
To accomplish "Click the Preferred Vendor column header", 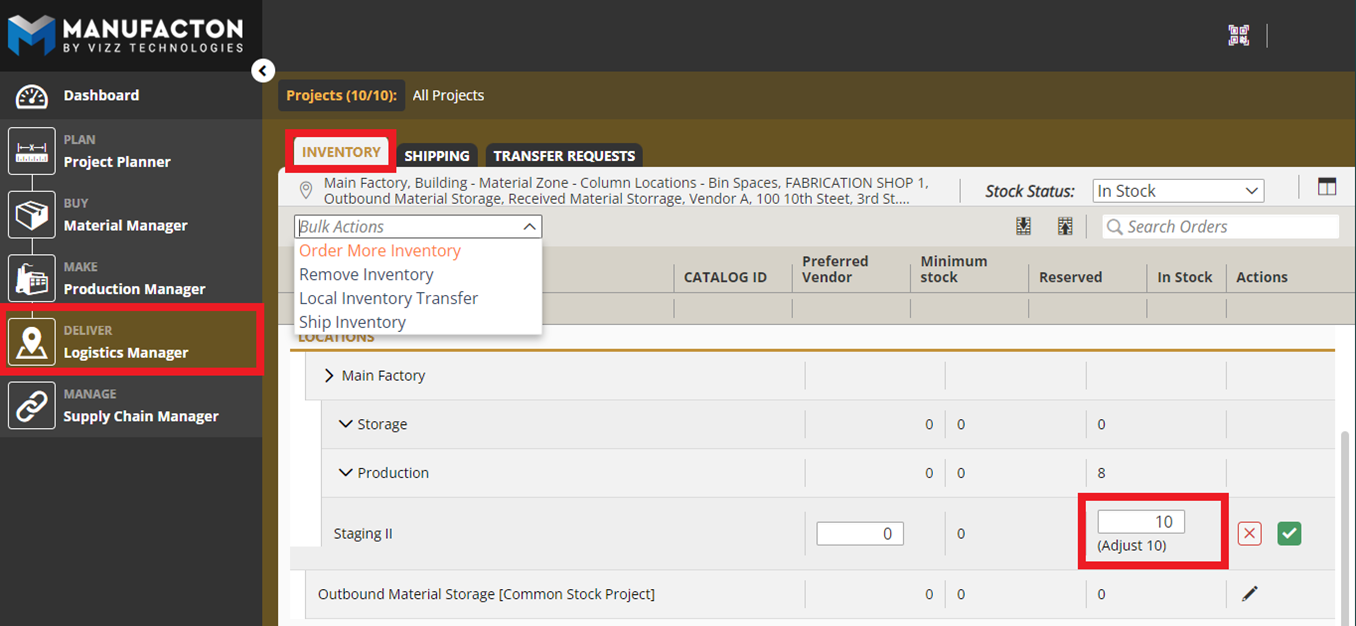I will (835, 269).
